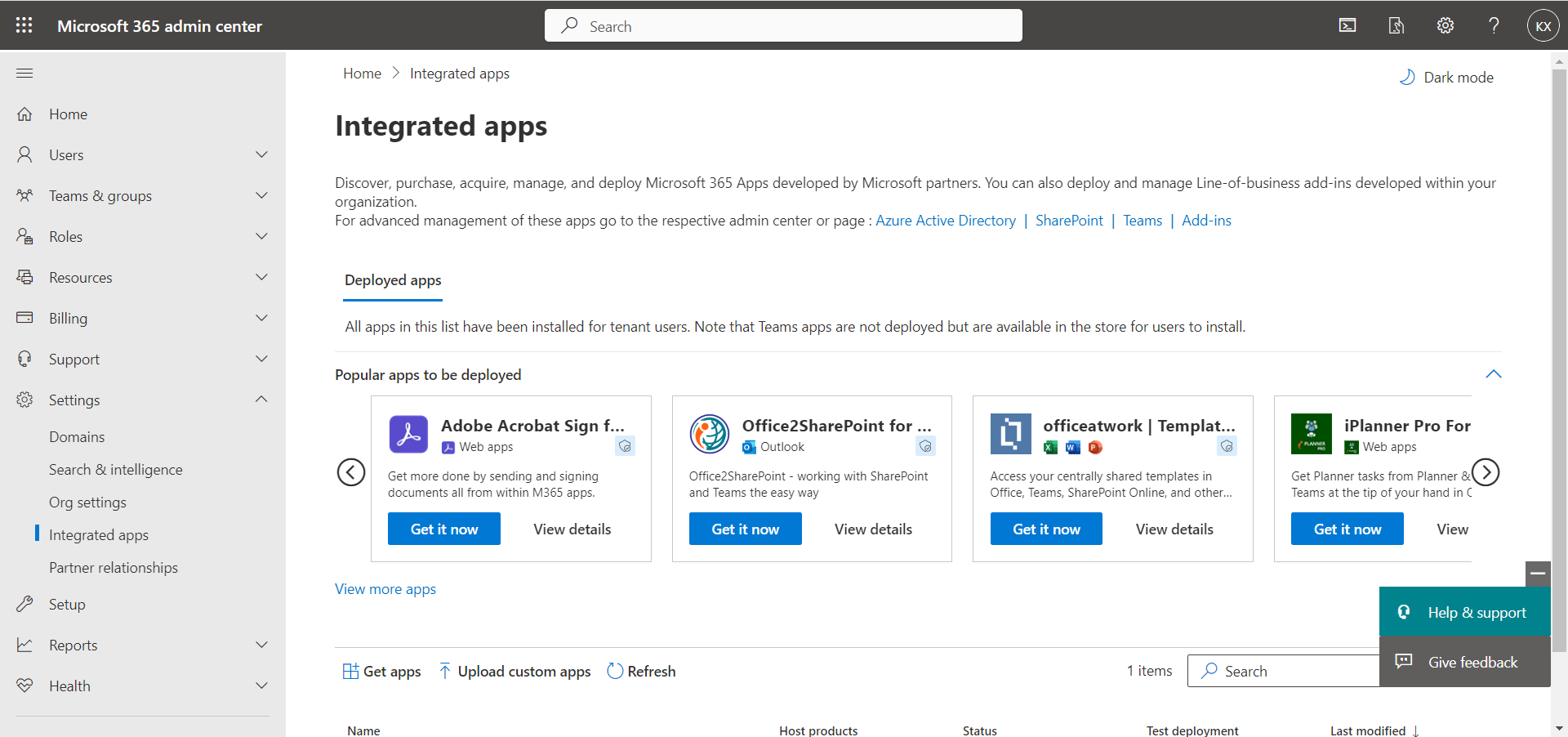Open Azure Active Directory link

[x=946, y=221]
